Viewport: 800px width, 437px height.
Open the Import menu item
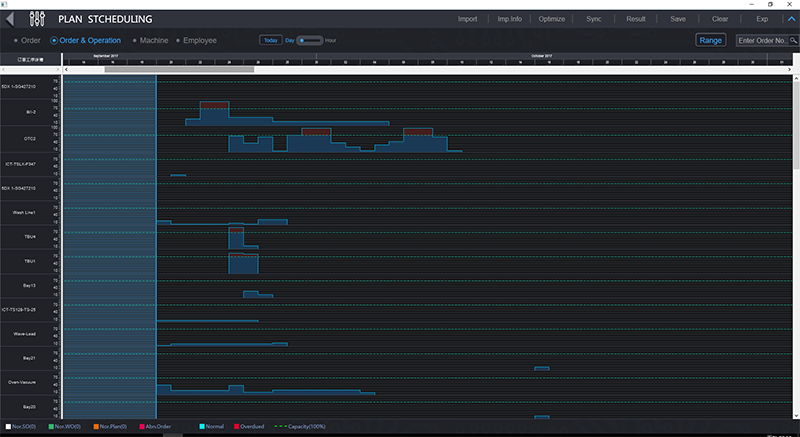(x=467, y=18)
